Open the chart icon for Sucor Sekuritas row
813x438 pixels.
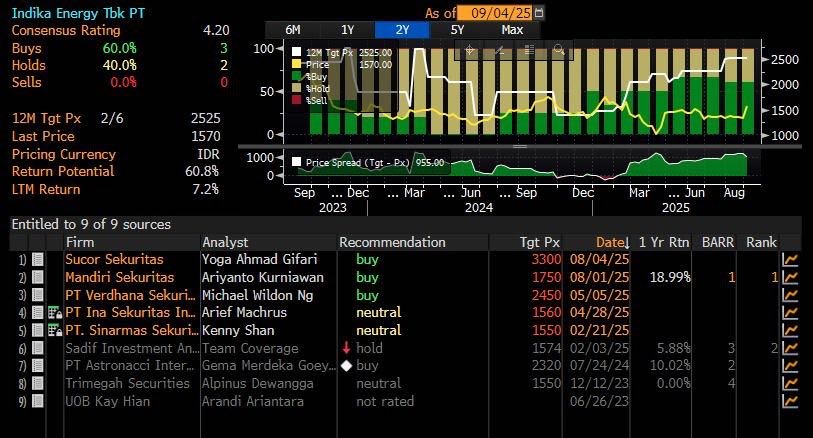(x=790, y=260)
